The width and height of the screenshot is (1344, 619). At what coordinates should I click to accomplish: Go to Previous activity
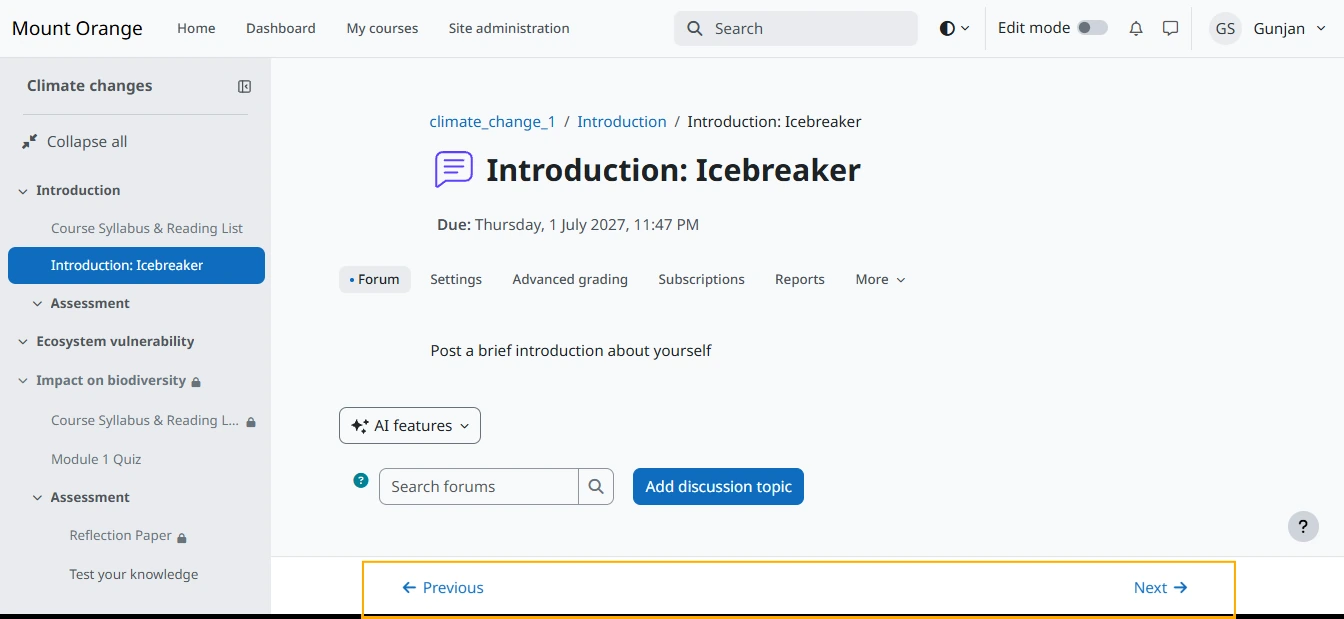pyautogui.click(x=443, y=588)
